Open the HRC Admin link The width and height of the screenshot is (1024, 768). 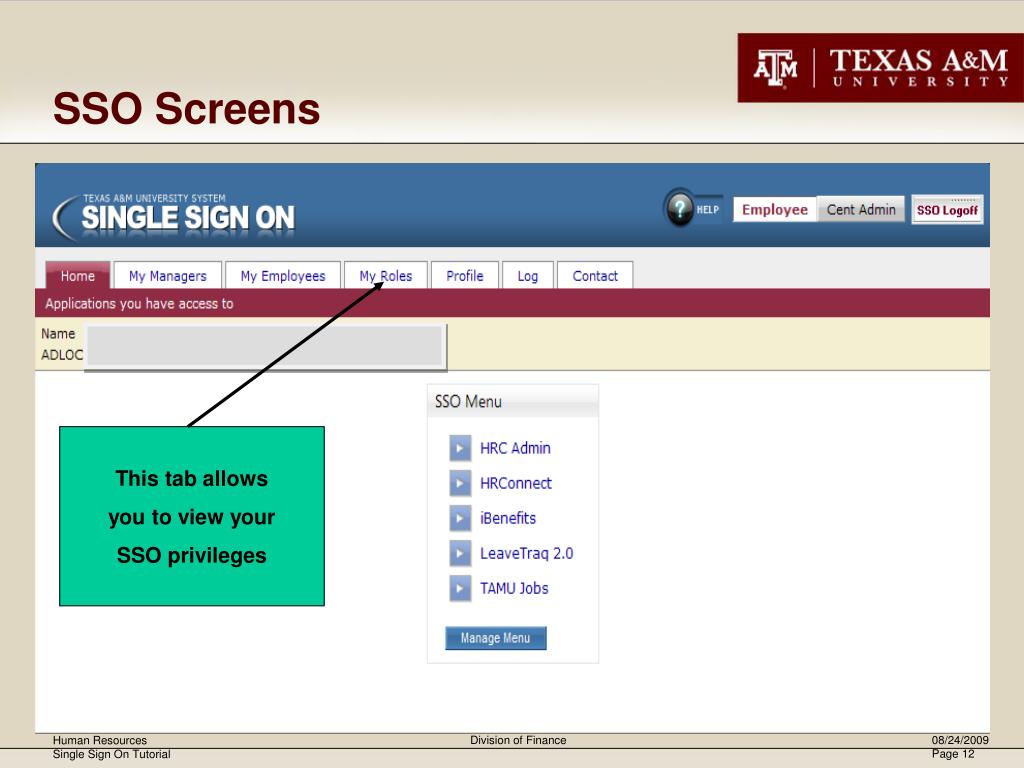515,448
